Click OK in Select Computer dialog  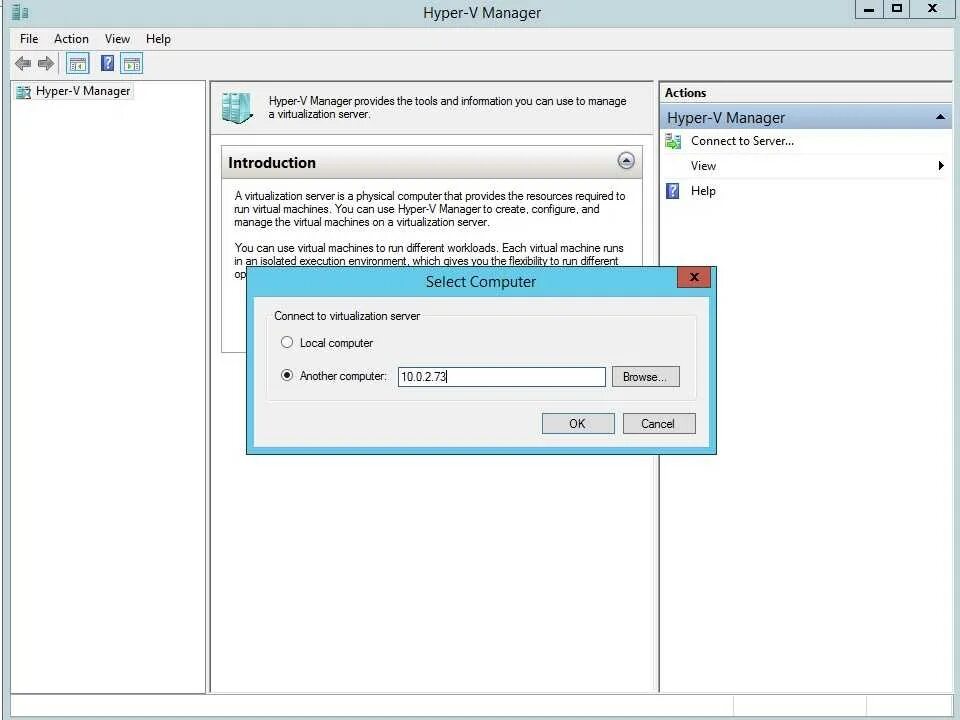[578, 424]
